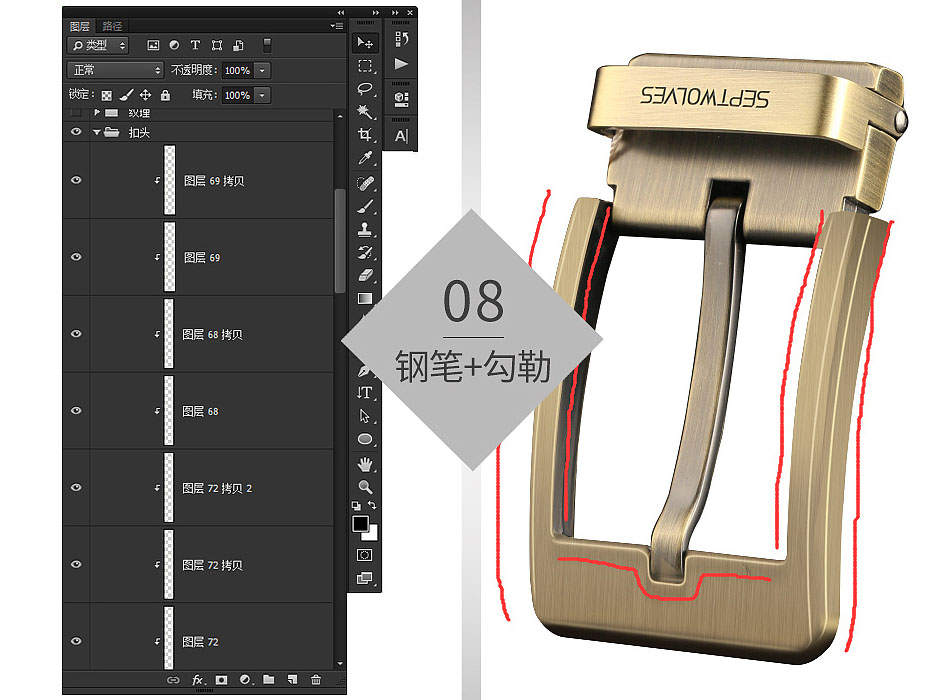This screenshot has height=700, width=948.
Task: Open the 类型 filter type dropdown
Action: point(98,45)
